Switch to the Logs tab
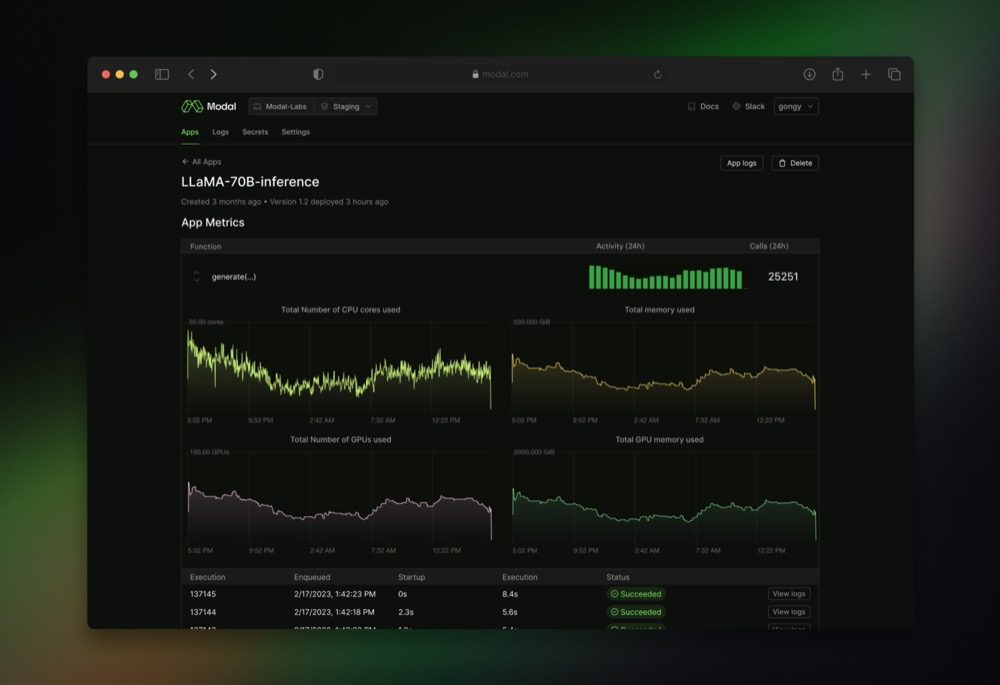 click(220, 132)
